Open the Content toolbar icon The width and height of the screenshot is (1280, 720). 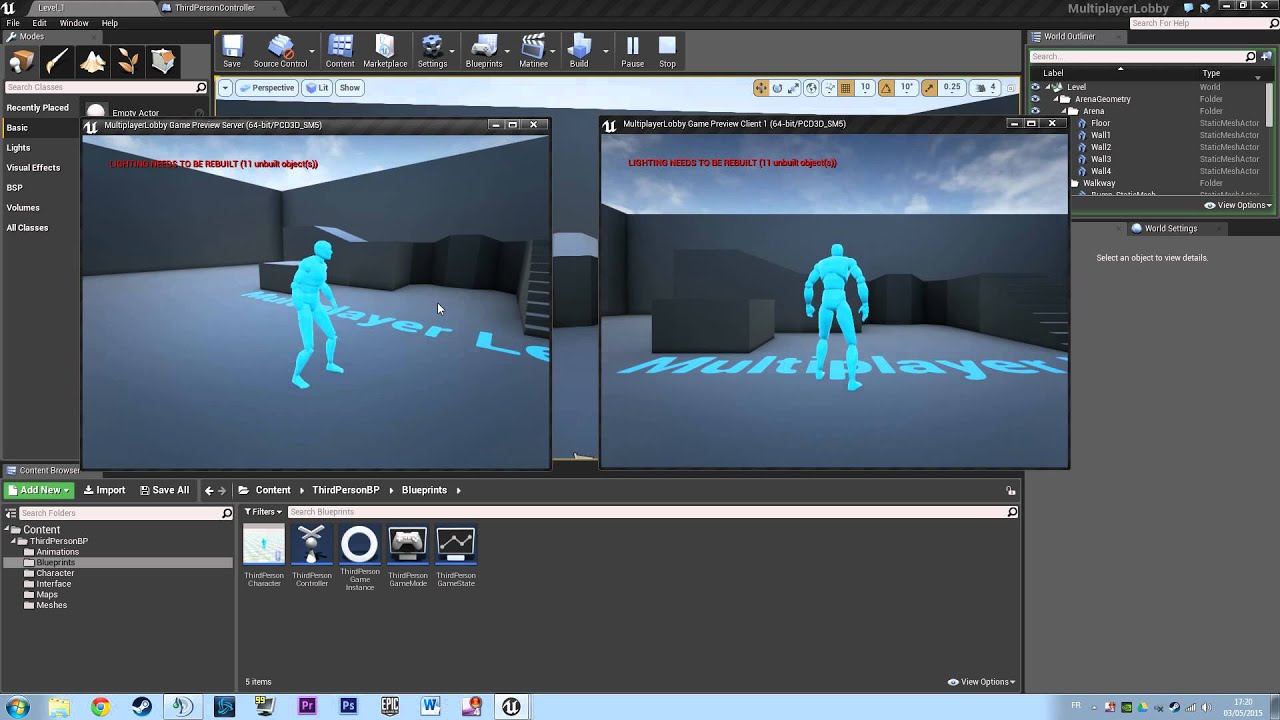click(340, 52)
